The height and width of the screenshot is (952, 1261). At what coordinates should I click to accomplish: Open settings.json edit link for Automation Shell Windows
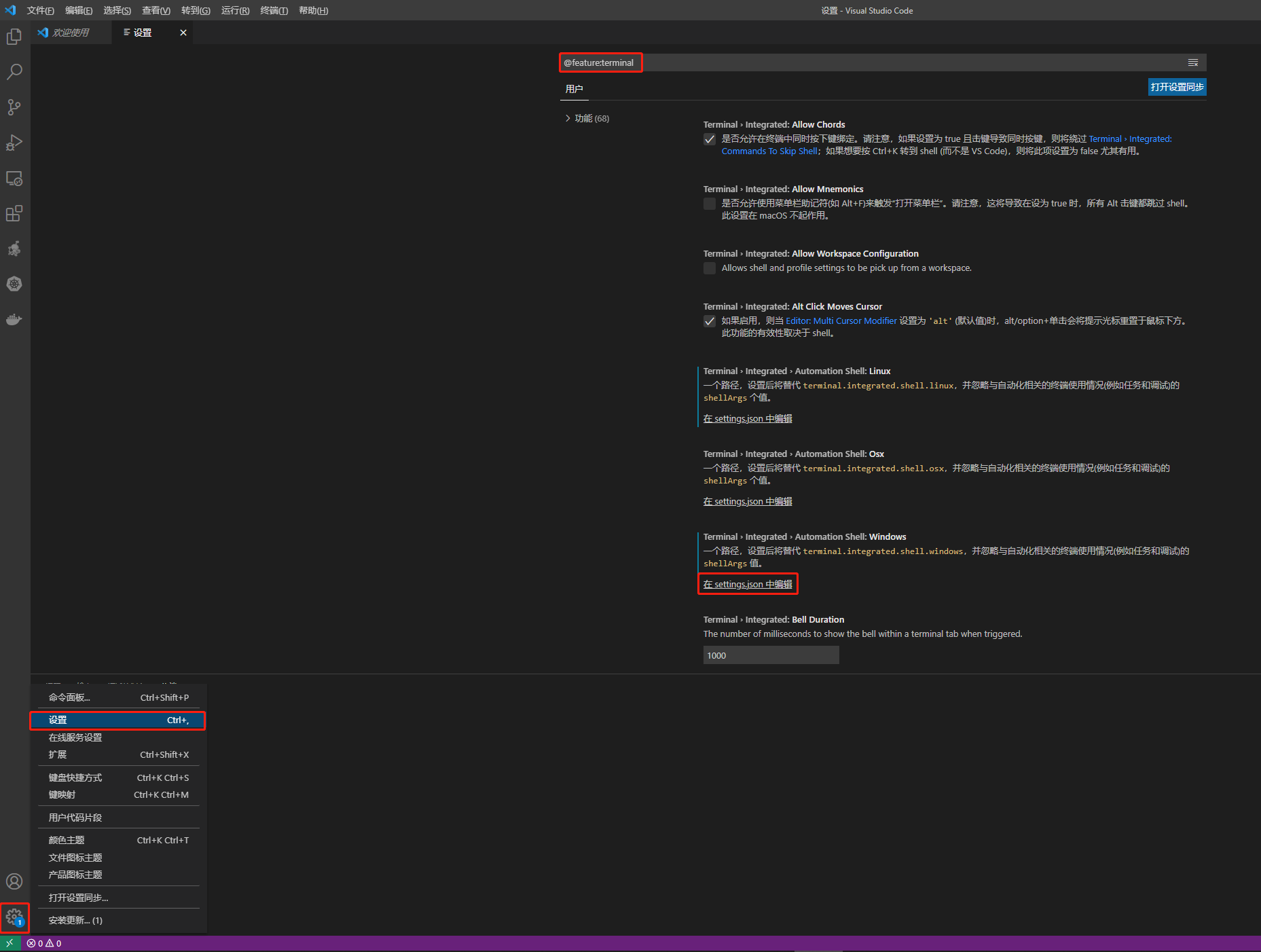747,584
